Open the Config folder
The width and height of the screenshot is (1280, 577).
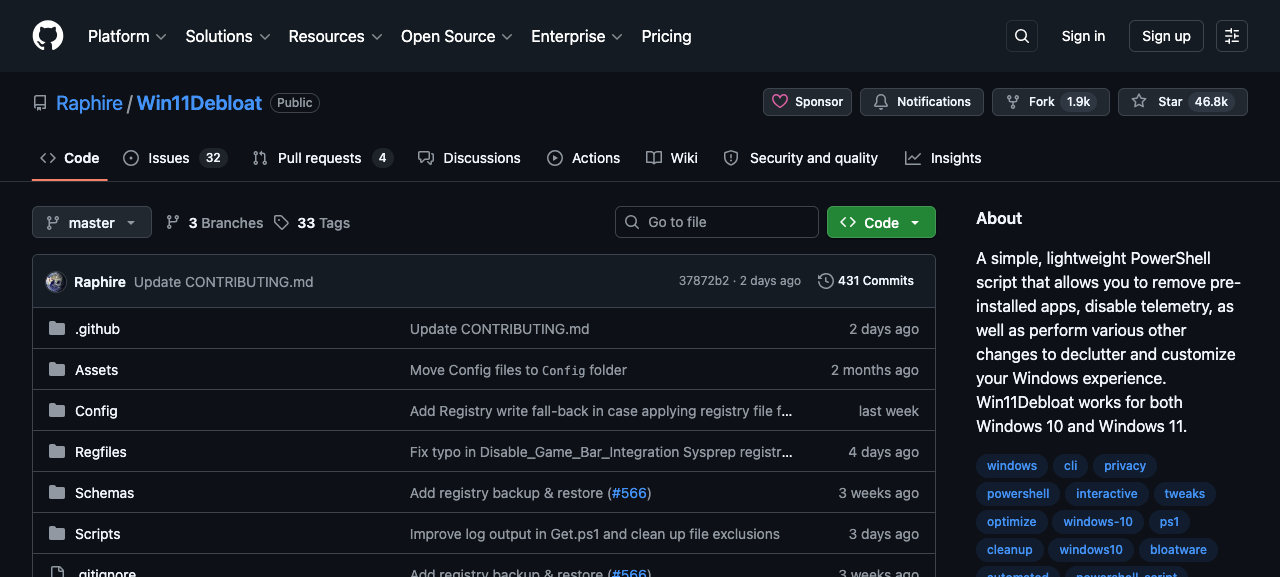pos(96,411)
